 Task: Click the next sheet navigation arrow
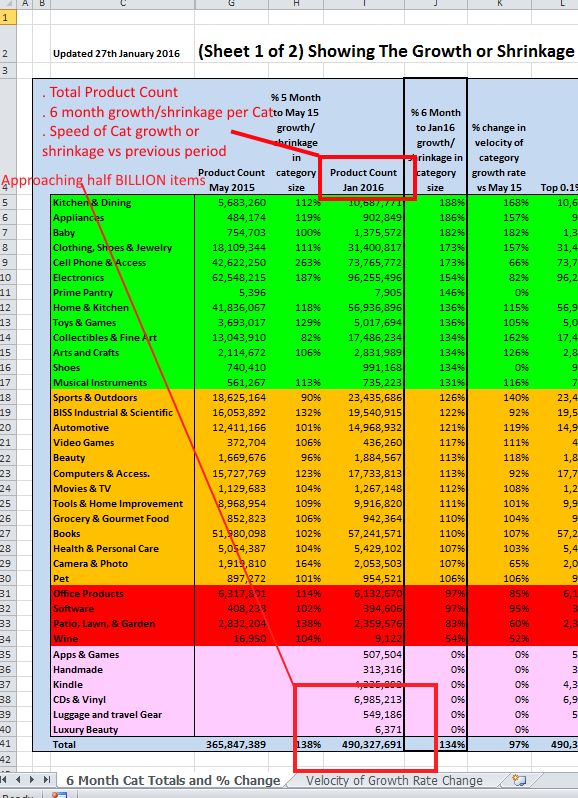tap(32, 780)
